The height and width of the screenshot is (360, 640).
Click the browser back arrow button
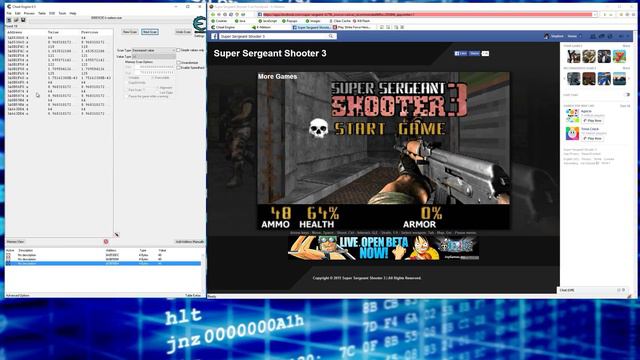pos(213,14)
